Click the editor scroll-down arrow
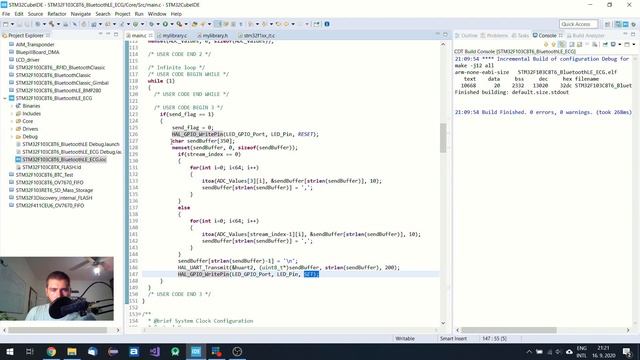This screenshot has width=640, height=360. (x=443, y=323)
